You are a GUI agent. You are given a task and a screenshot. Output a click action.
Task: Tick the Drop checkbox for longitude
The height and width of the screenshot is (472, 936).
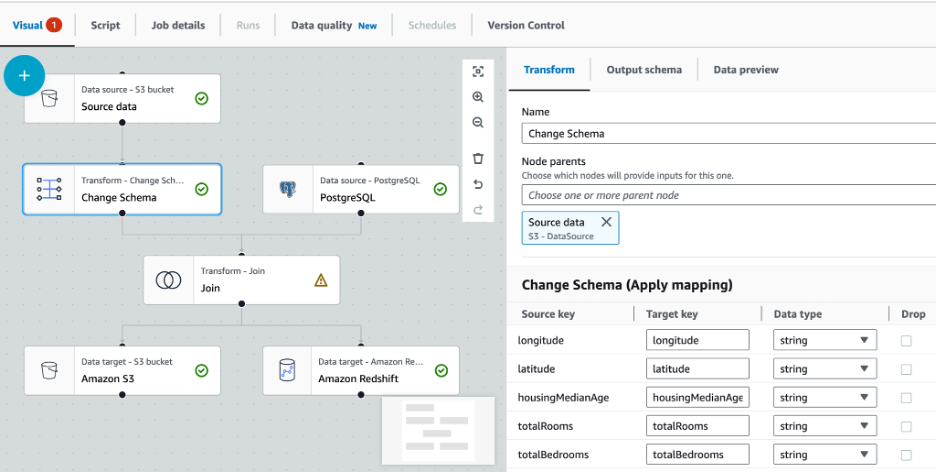(906, 341)
